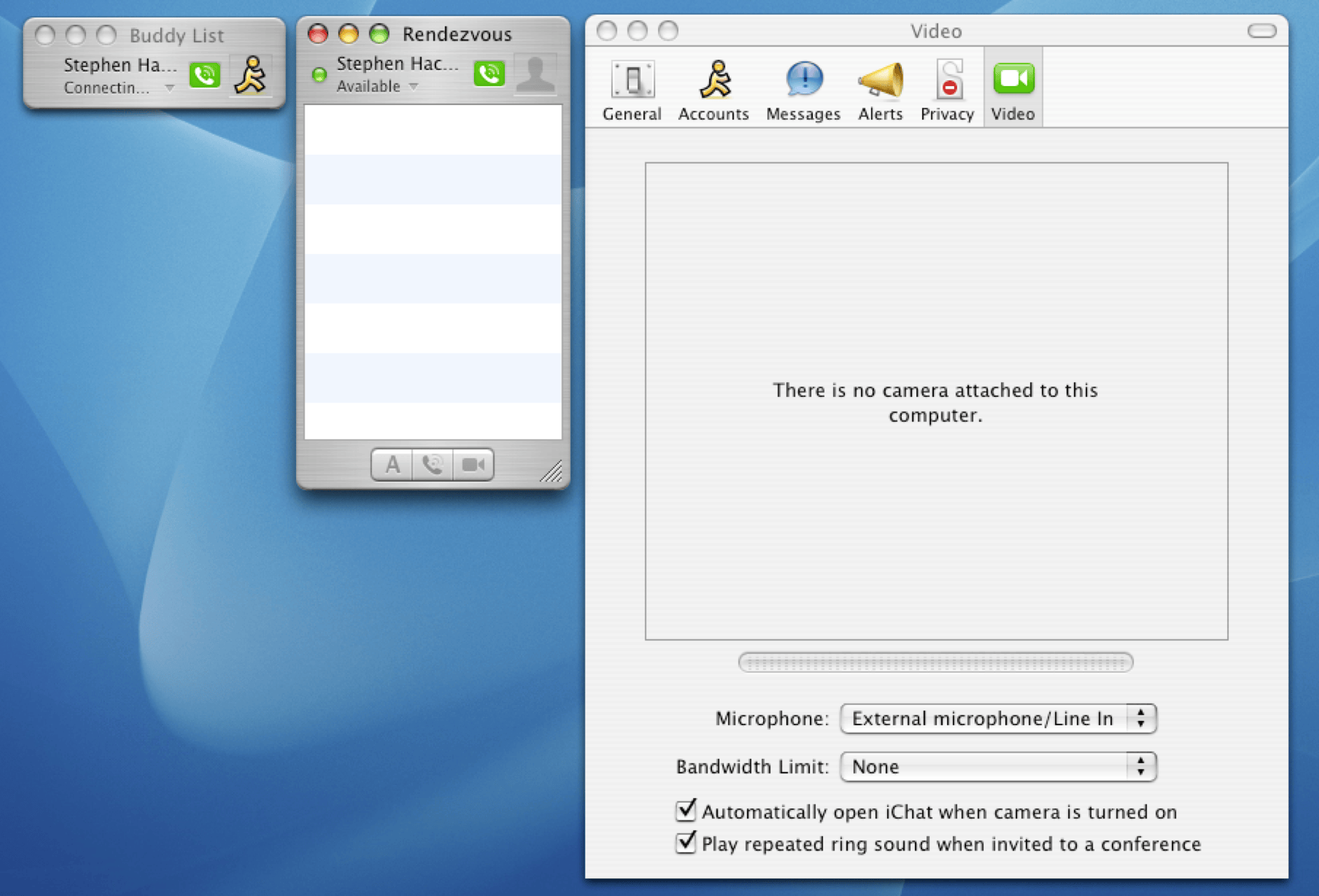Click green phone icon in Rendezvous window
This screenshot has width=1319, height=896.
(489, 73)
